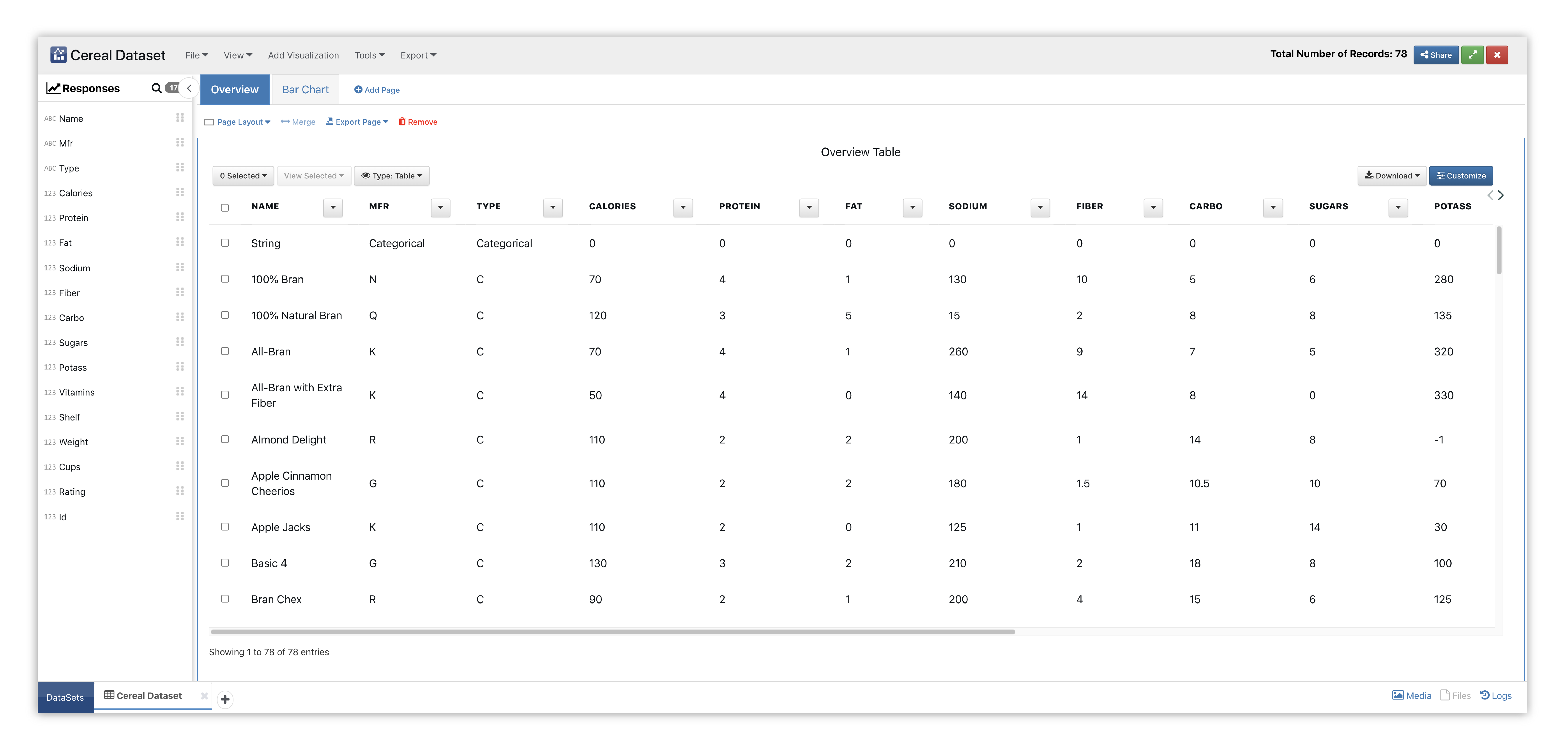Grab the drag handle for Protein field
Viewport: 1568px width, 754px height.
coord(180,217)
